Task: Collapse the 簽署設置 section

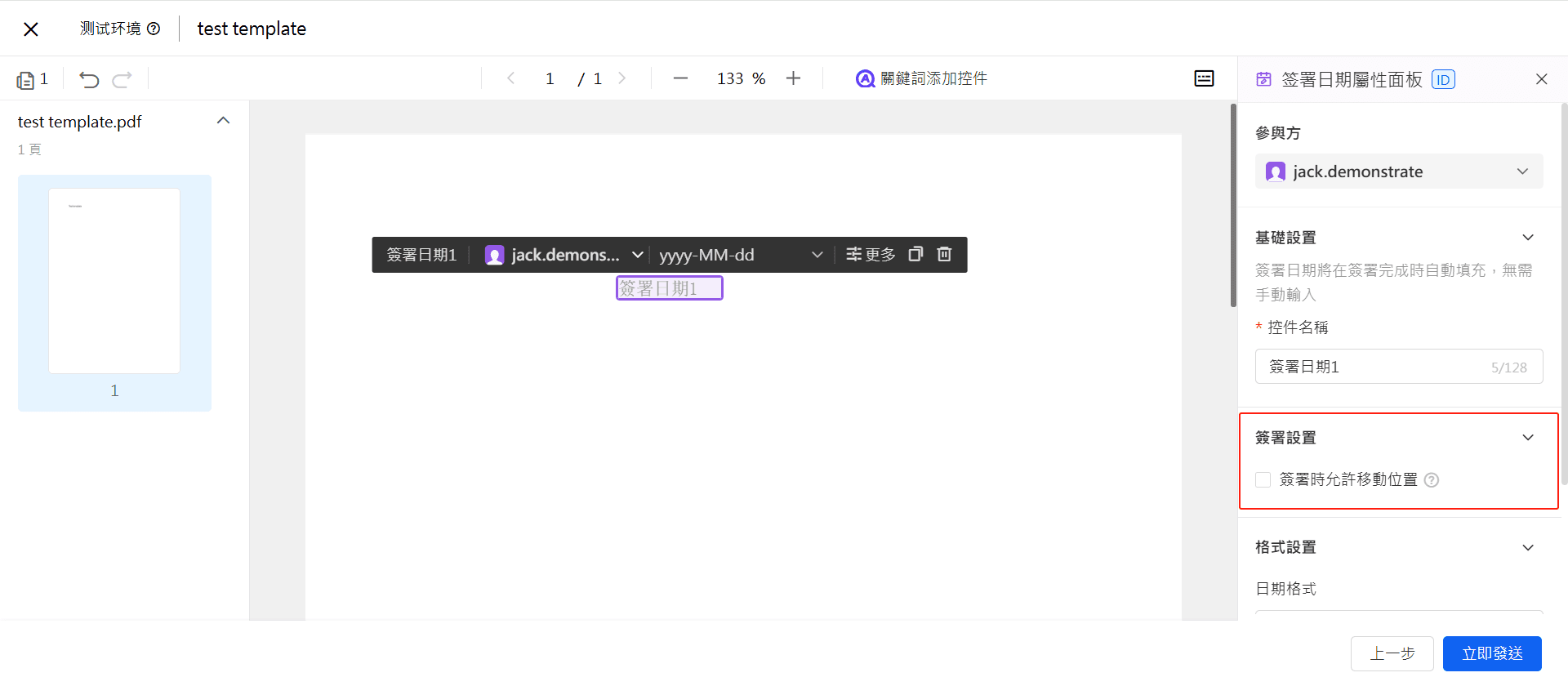Action: (1528, 438)
